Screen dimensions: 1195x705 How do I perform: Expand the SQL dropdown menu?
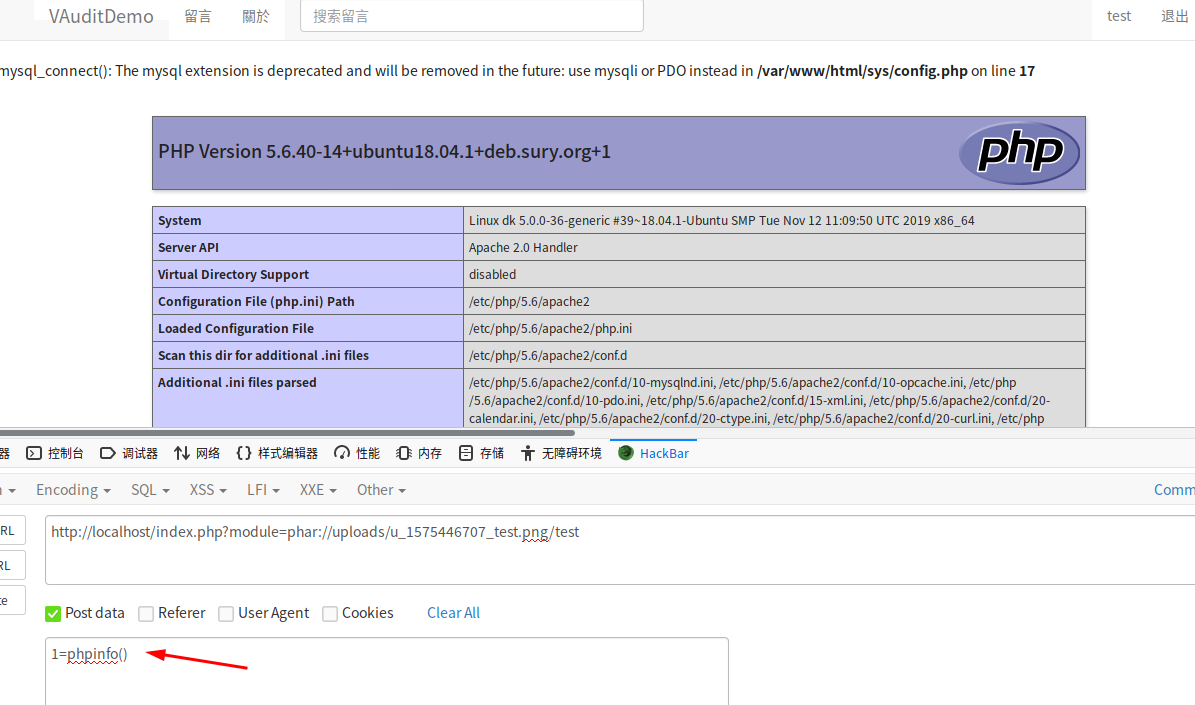coord(150,490)
